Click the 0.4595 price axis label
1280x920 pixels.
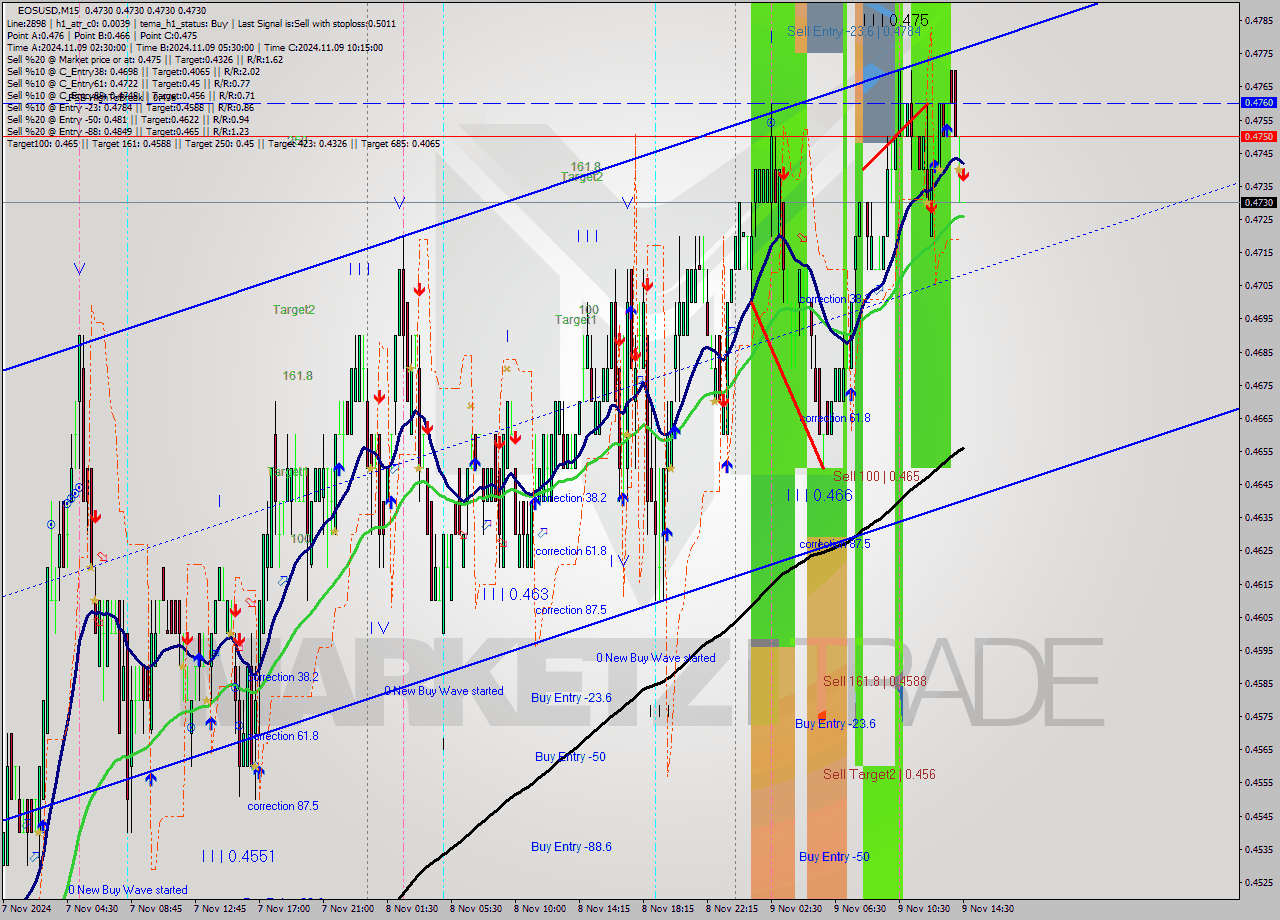[x=1258, y=650]
